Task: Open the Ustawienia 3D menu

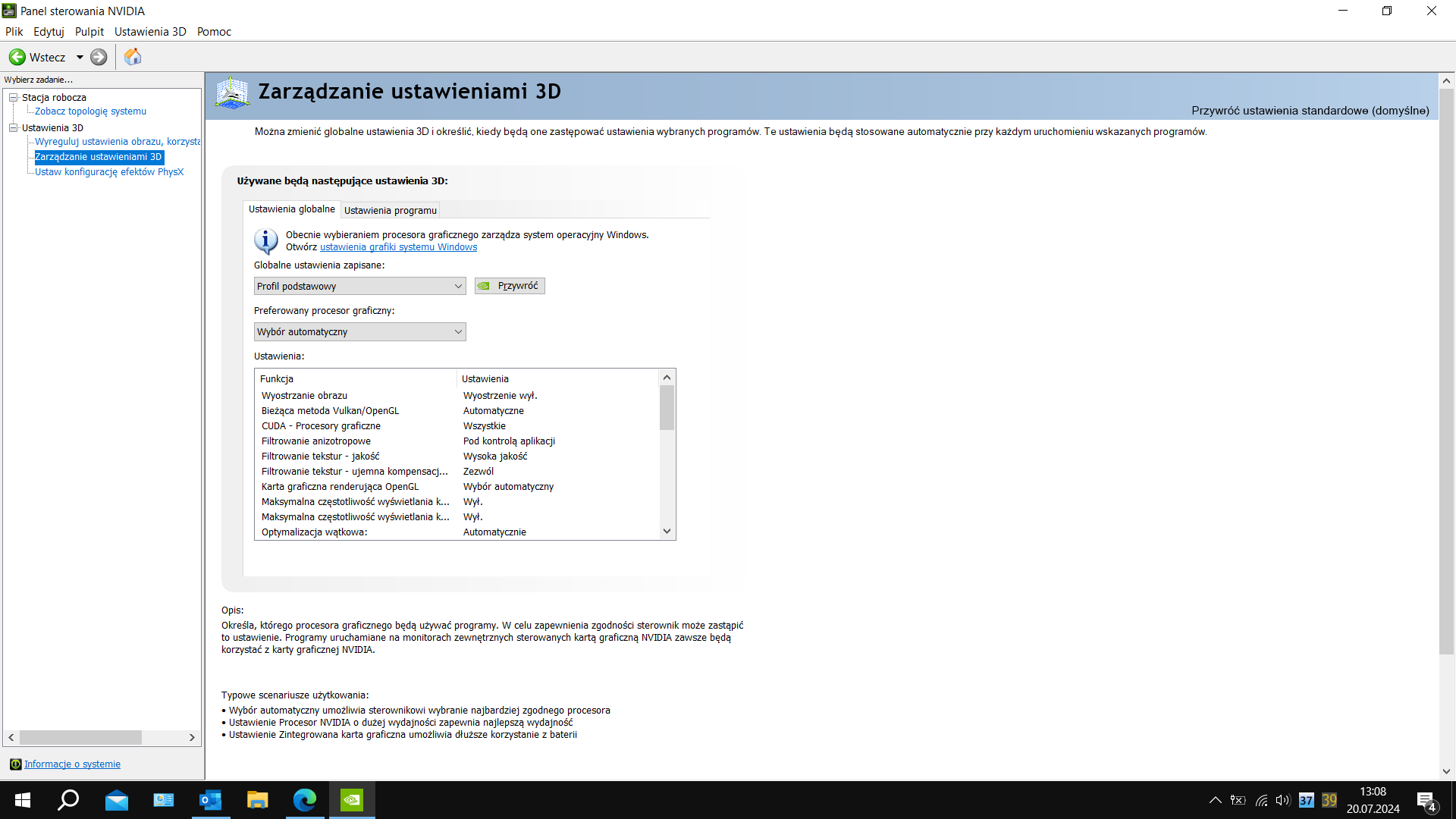Action: (x=150, y=31)
